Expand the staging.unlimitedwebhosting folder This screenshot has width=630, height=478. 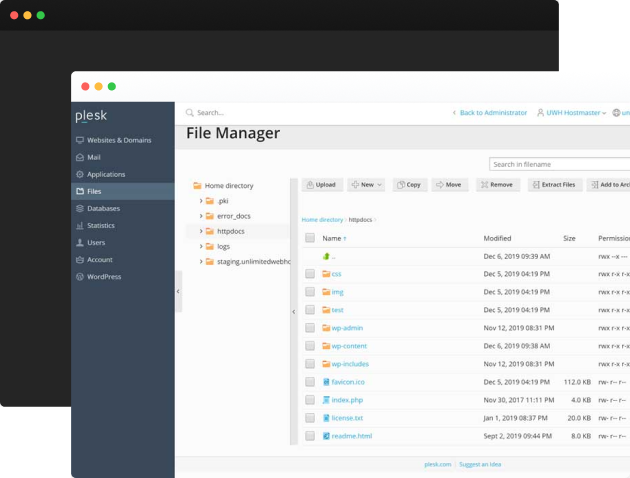pyautogui.click(x=201, y=261)
